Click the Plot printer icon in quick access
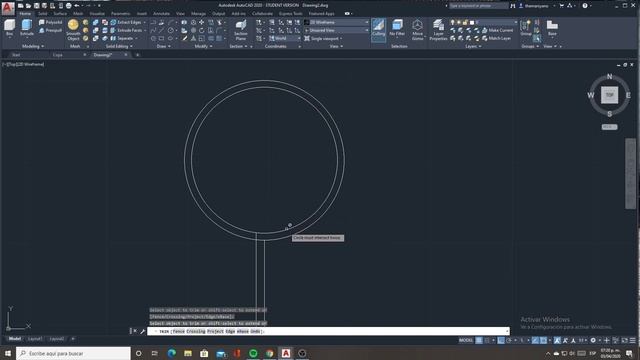 pyautogui.click(x=69, y=6)
